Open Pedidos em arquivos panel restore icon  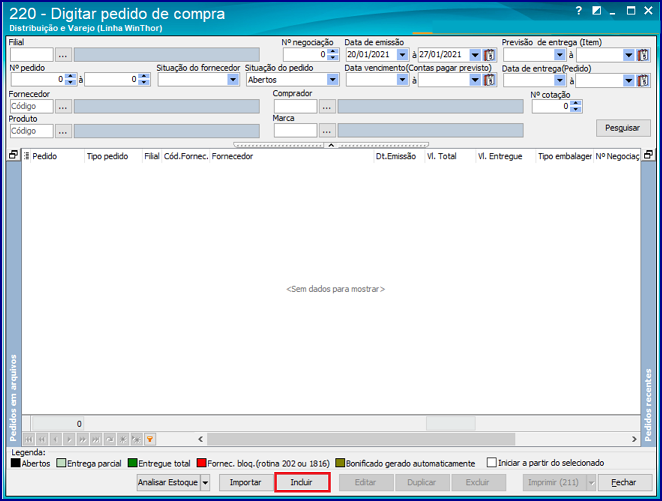[x=14, y=155]
